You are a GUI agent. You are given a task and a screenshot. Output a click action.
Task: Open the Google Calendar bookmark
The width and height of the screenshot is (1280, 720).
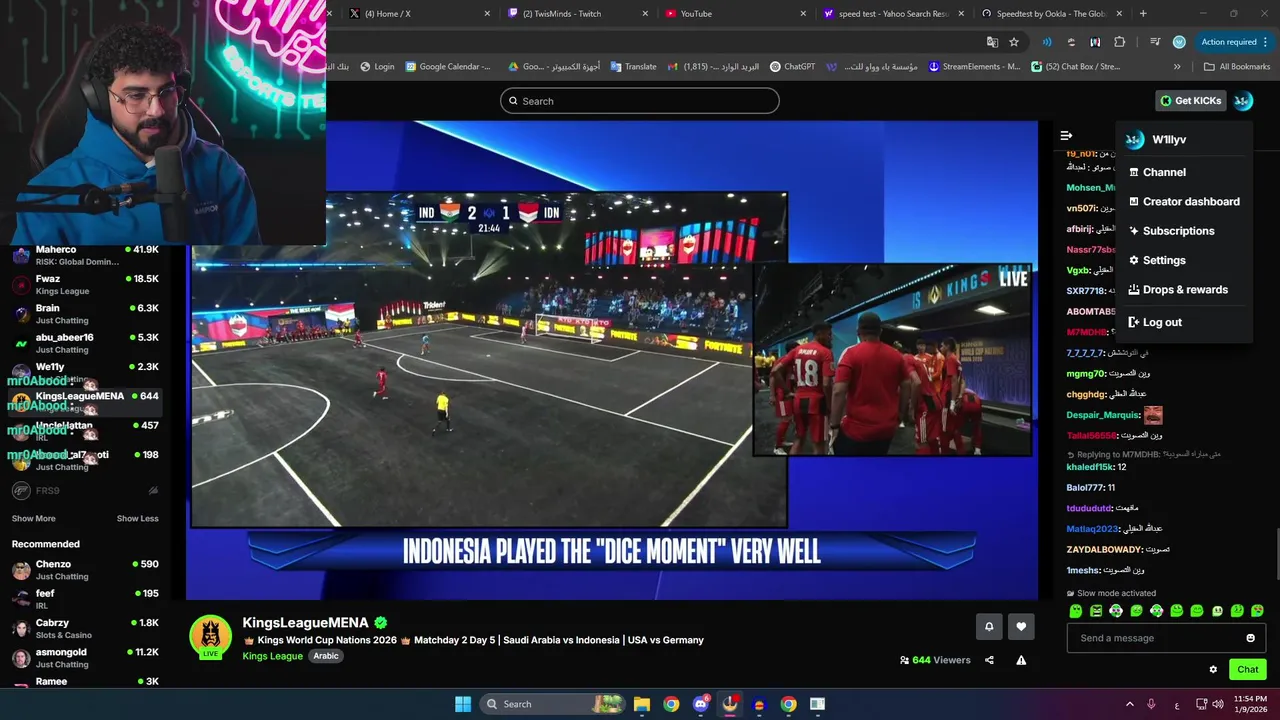pyautogui.click(x=448, y=67)
